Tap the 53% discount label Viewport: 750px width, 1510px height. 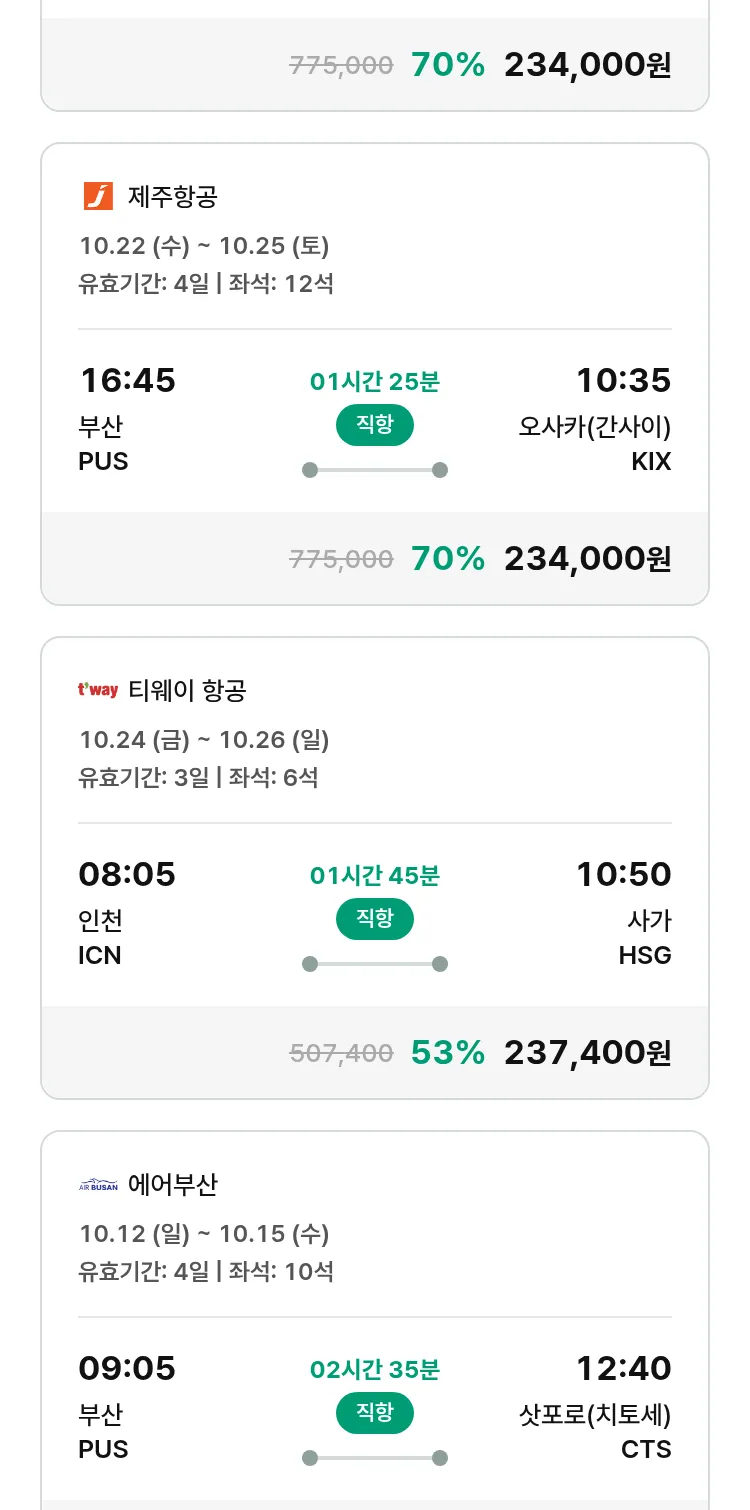[x=447, y=1052]
